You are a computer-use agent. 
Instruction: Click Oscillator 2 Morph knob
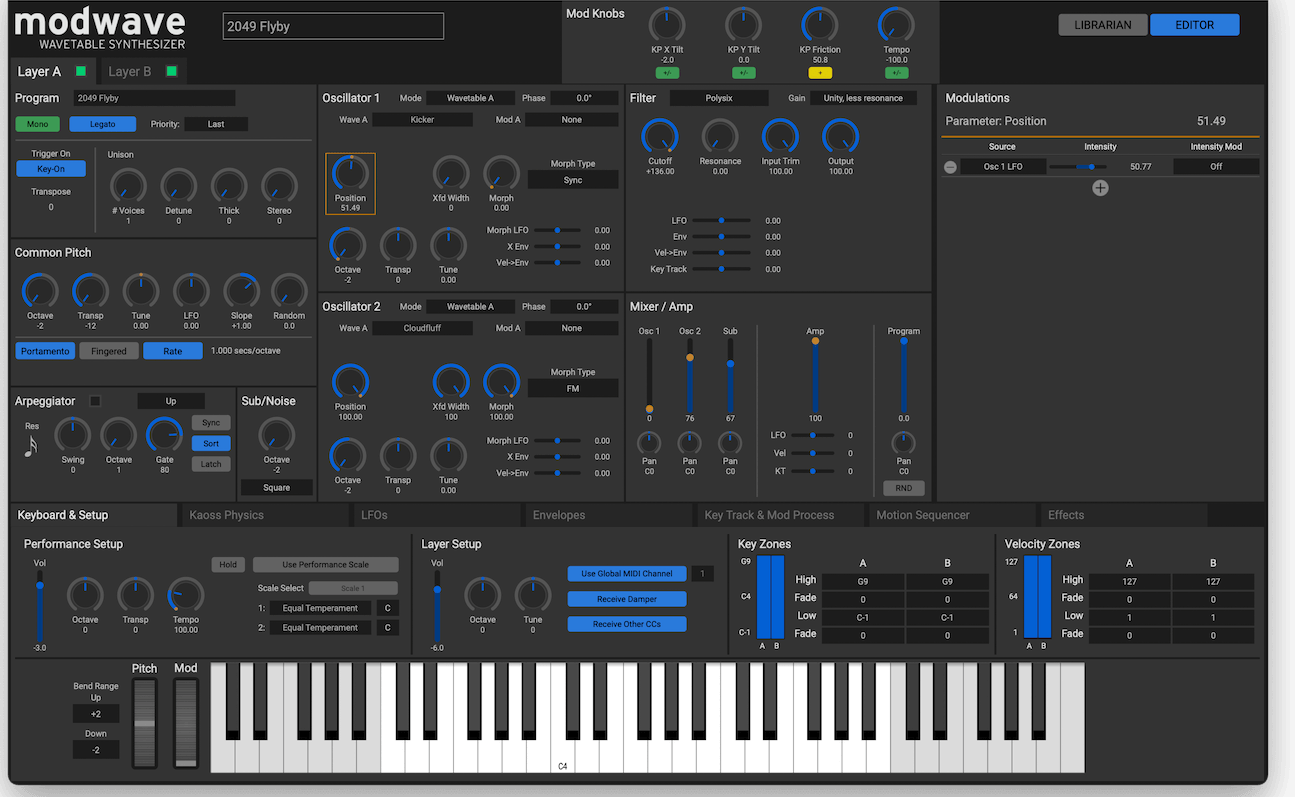point(501,382)
